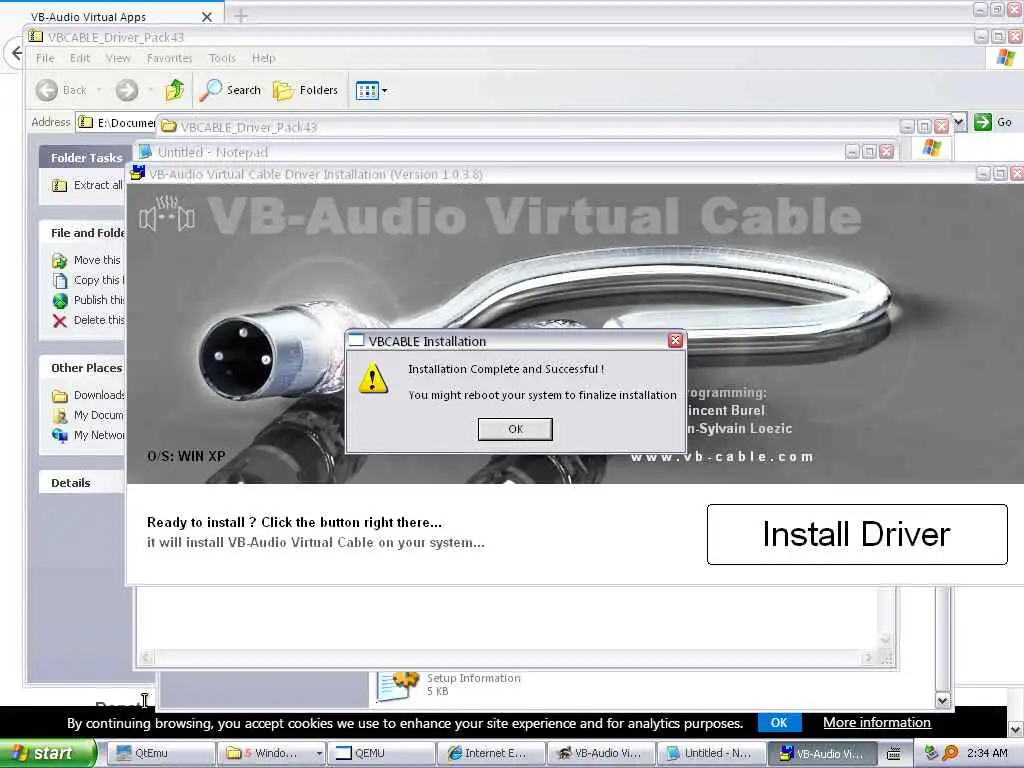
Task: Click the Move this file icon
Action: coord(59,261)
